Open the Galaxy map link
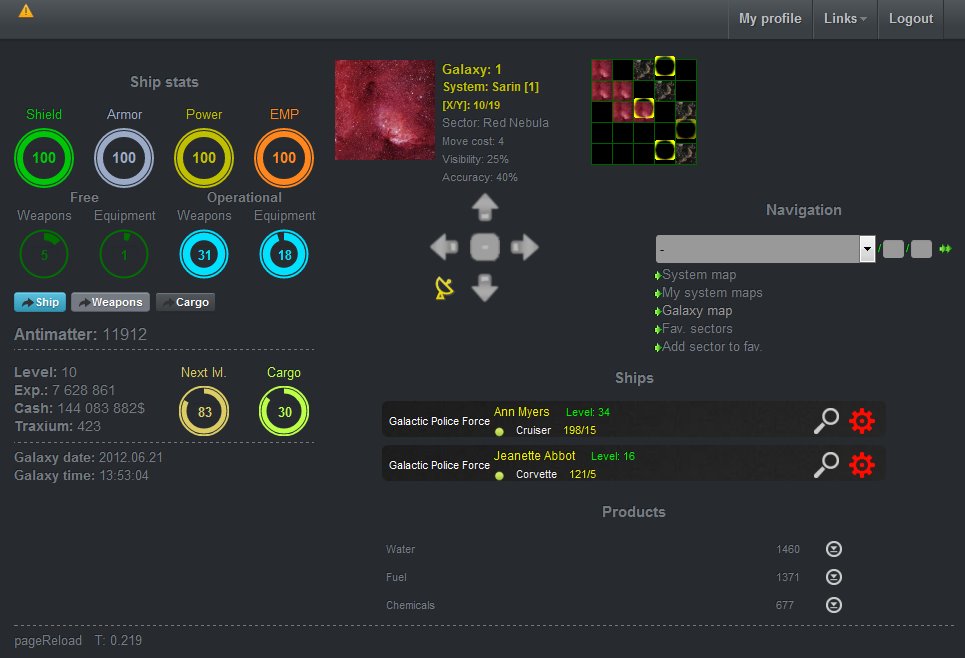This screenshot has width=965, height=658. (x=697, y=311)
